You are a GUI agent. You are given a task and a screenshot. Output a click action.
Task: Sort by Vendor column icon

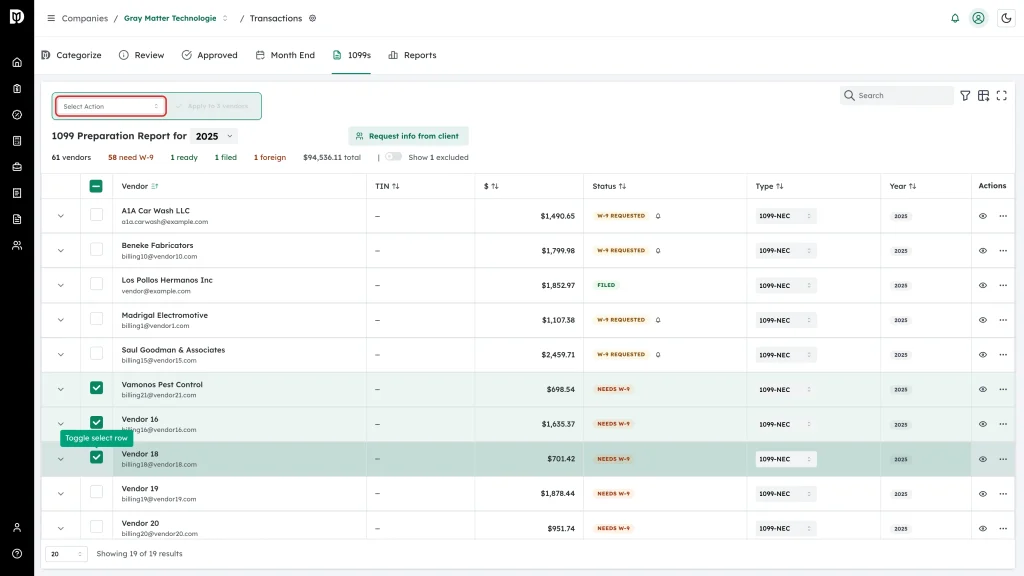[155, 186]
